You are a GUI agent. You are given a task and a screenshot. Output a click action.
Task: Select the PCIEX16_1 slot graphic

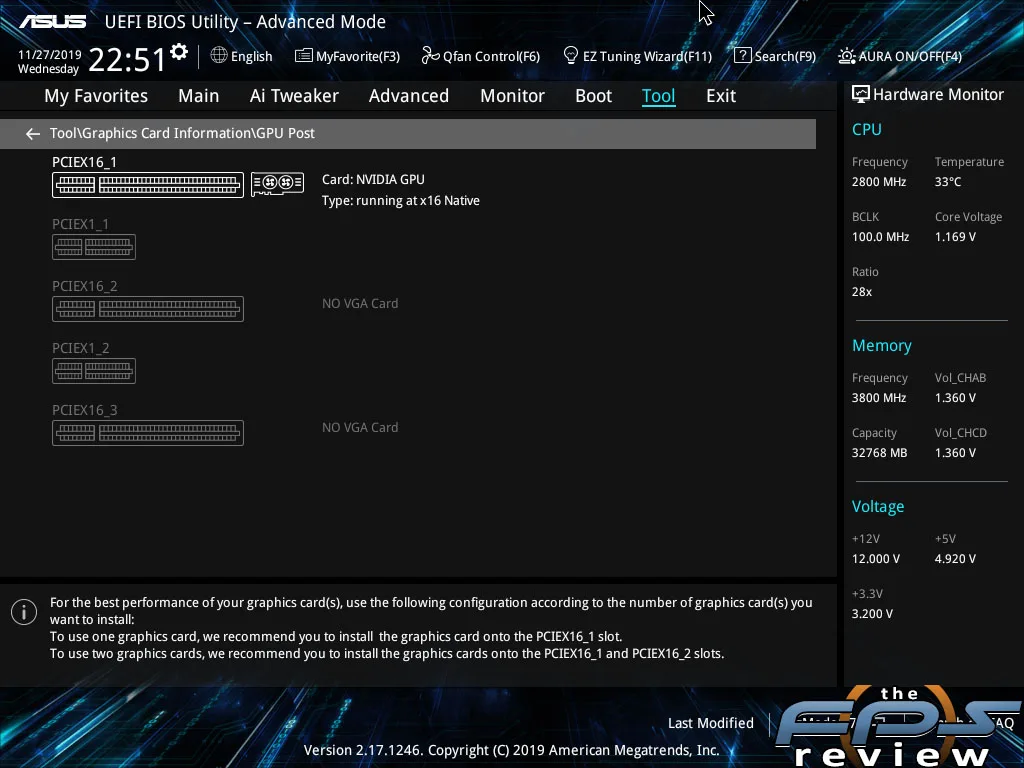(148, 185)
